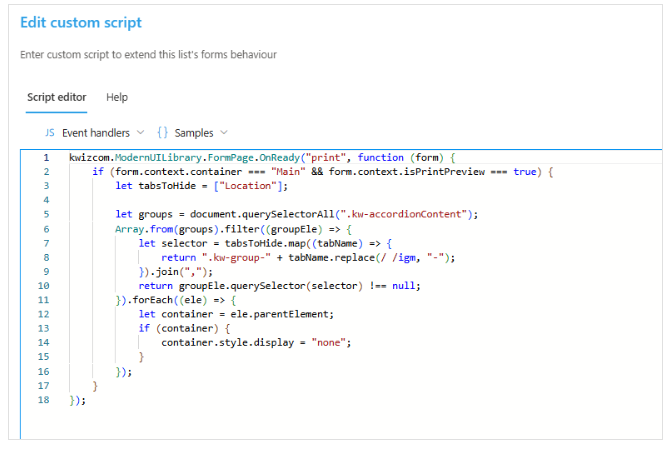Expand the Samples dropdown chevron

(x=224, y=133)
